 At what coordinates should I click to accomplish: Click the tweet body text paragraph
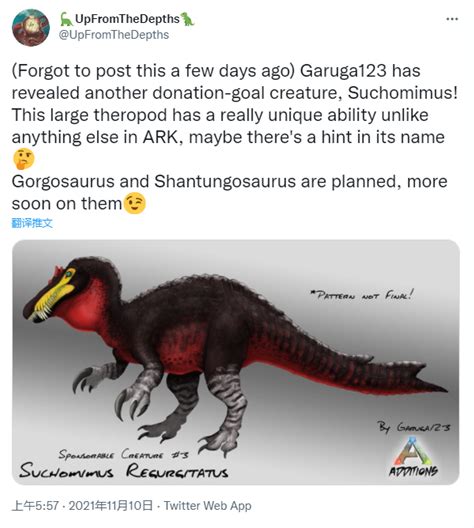[235, 137]
